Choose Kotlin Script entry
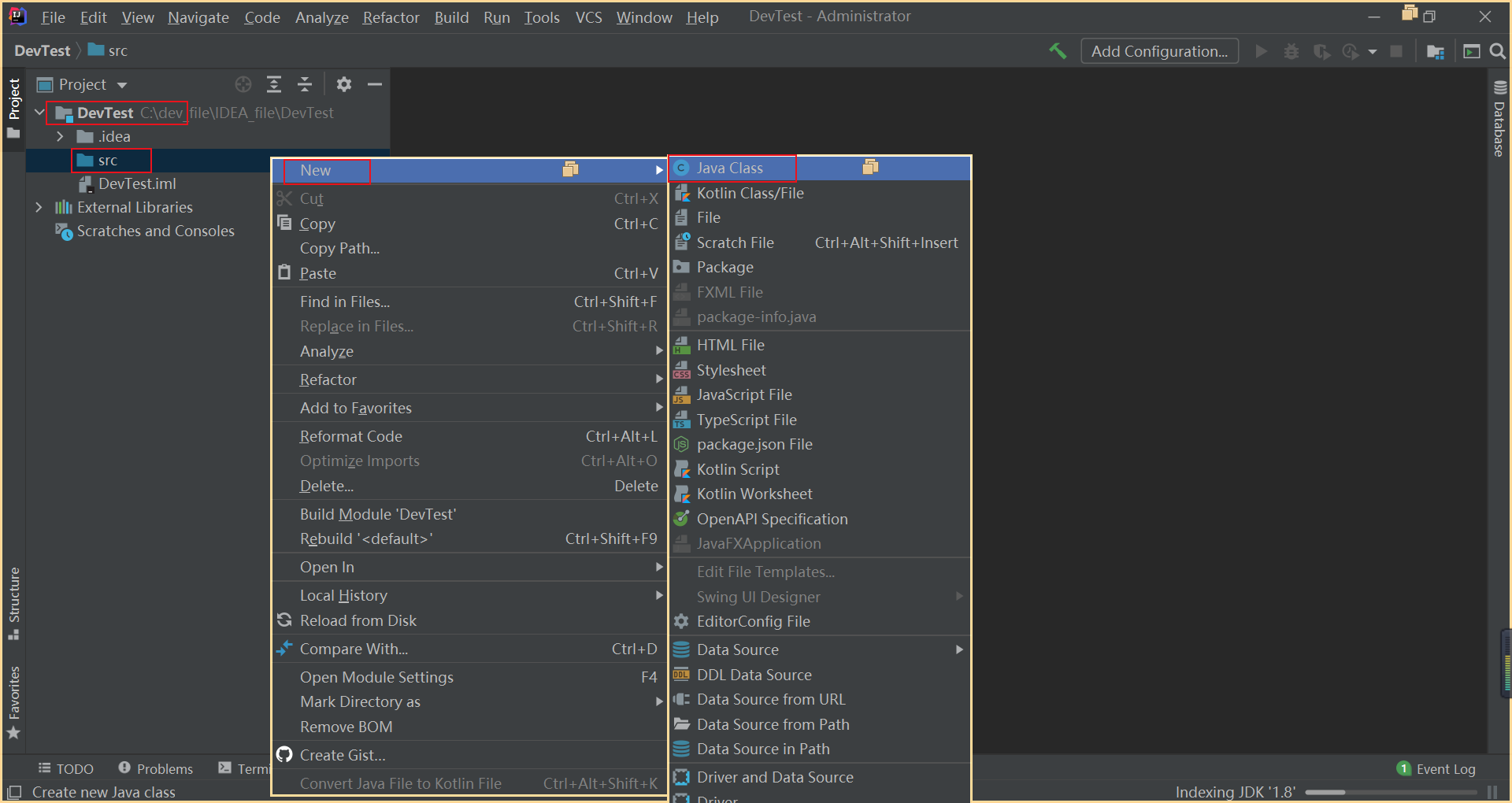 click(820, 469)
